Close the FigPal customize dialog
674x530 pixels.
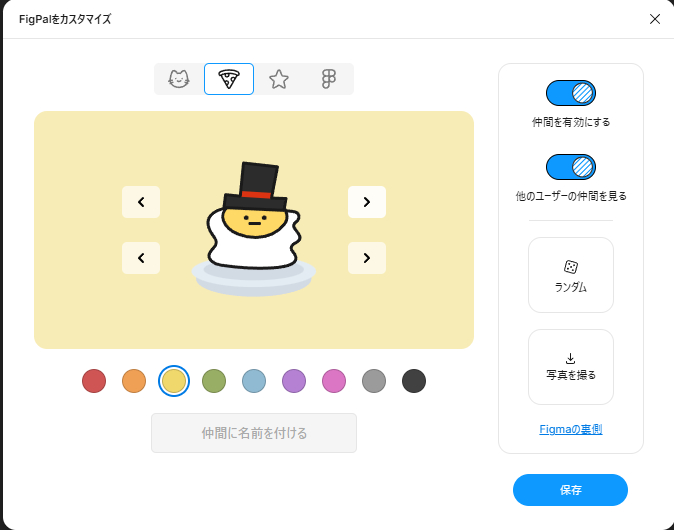pyautogui.click(x=655, y=19)
